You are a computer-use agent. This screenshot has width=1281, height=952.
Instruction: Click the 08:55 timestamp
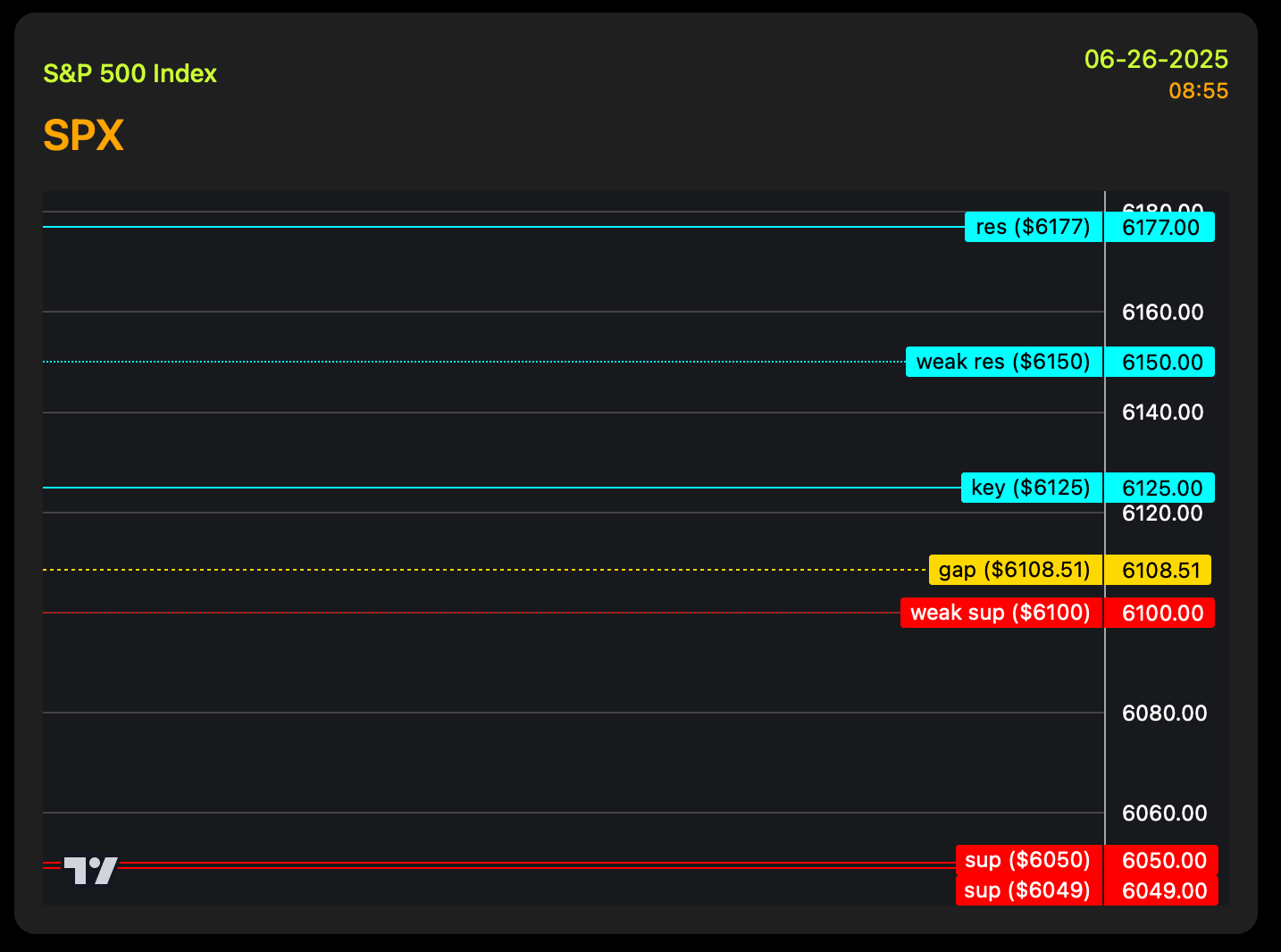pos(1198,91)
